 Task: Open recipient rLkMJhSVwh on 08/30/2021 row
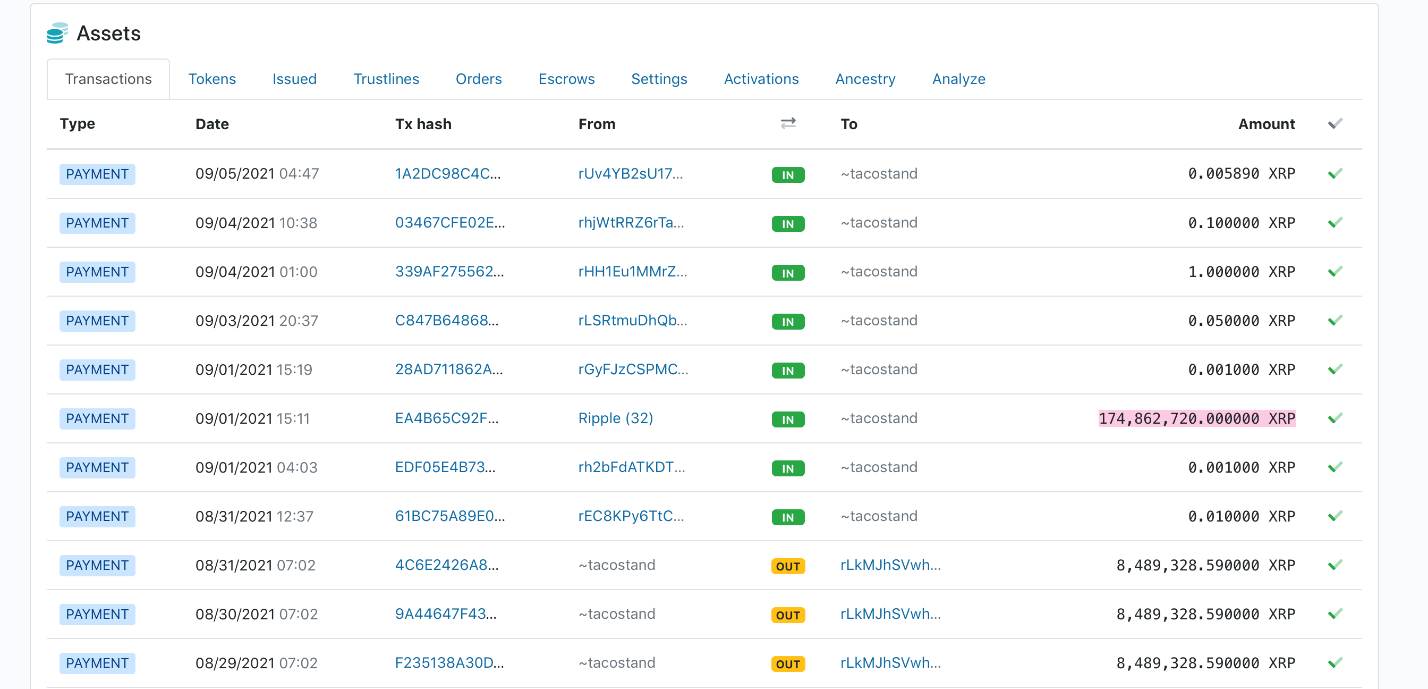coord(890,615)
